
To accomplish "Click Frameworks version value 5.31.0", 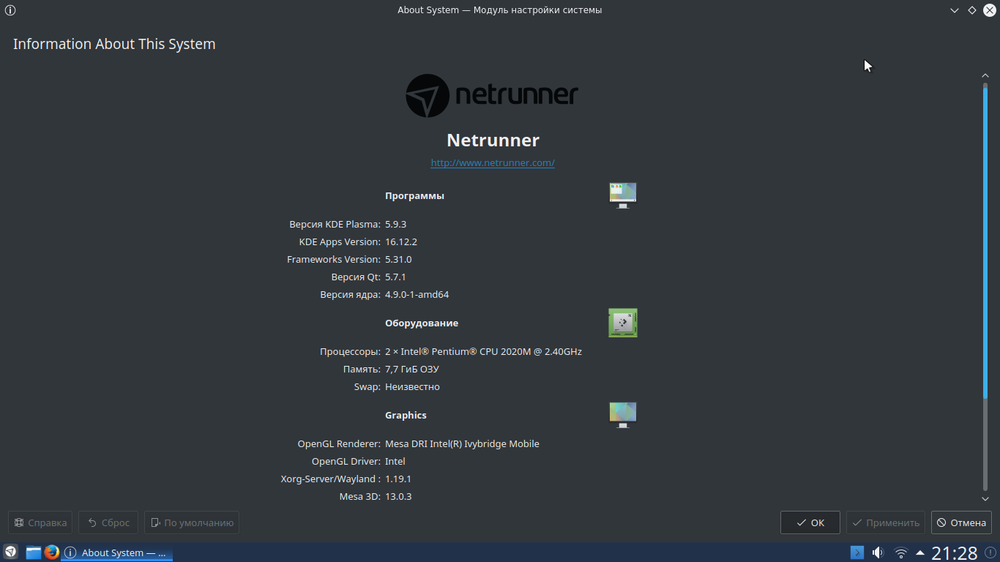I will [x=398, y=260].
